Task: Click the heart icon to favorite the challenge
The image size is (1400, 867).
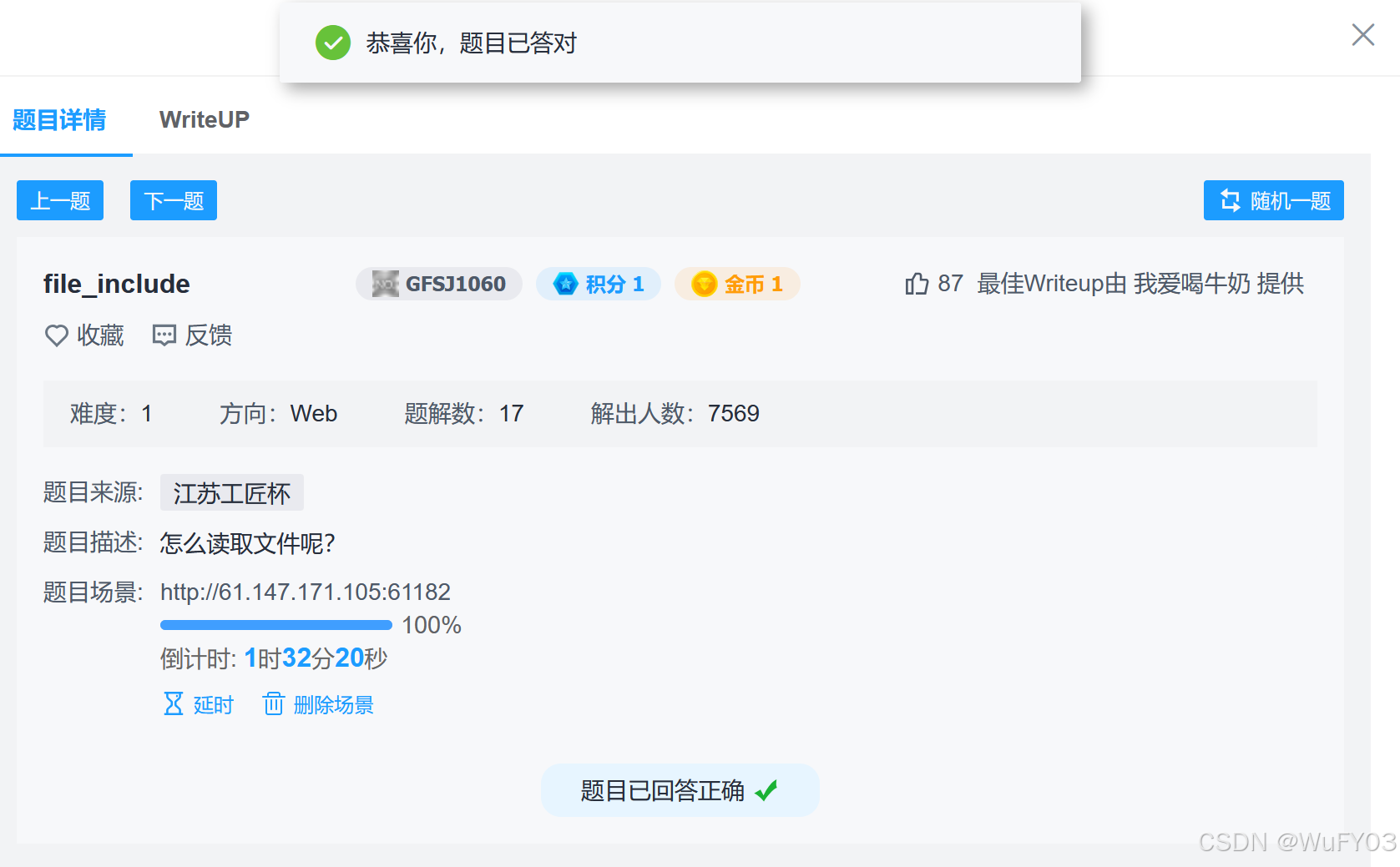Action: pyautogui.click(x=56, y=335)
